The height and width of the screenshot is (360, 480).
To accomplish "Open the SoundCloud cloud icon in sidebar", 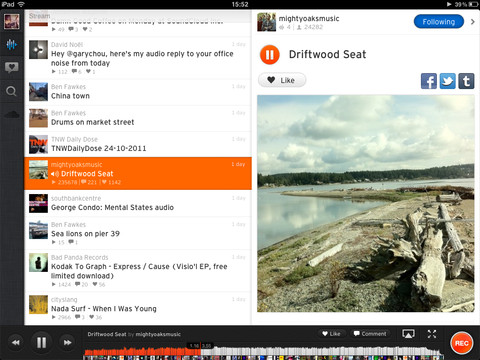I will click(x=12, y=114).
